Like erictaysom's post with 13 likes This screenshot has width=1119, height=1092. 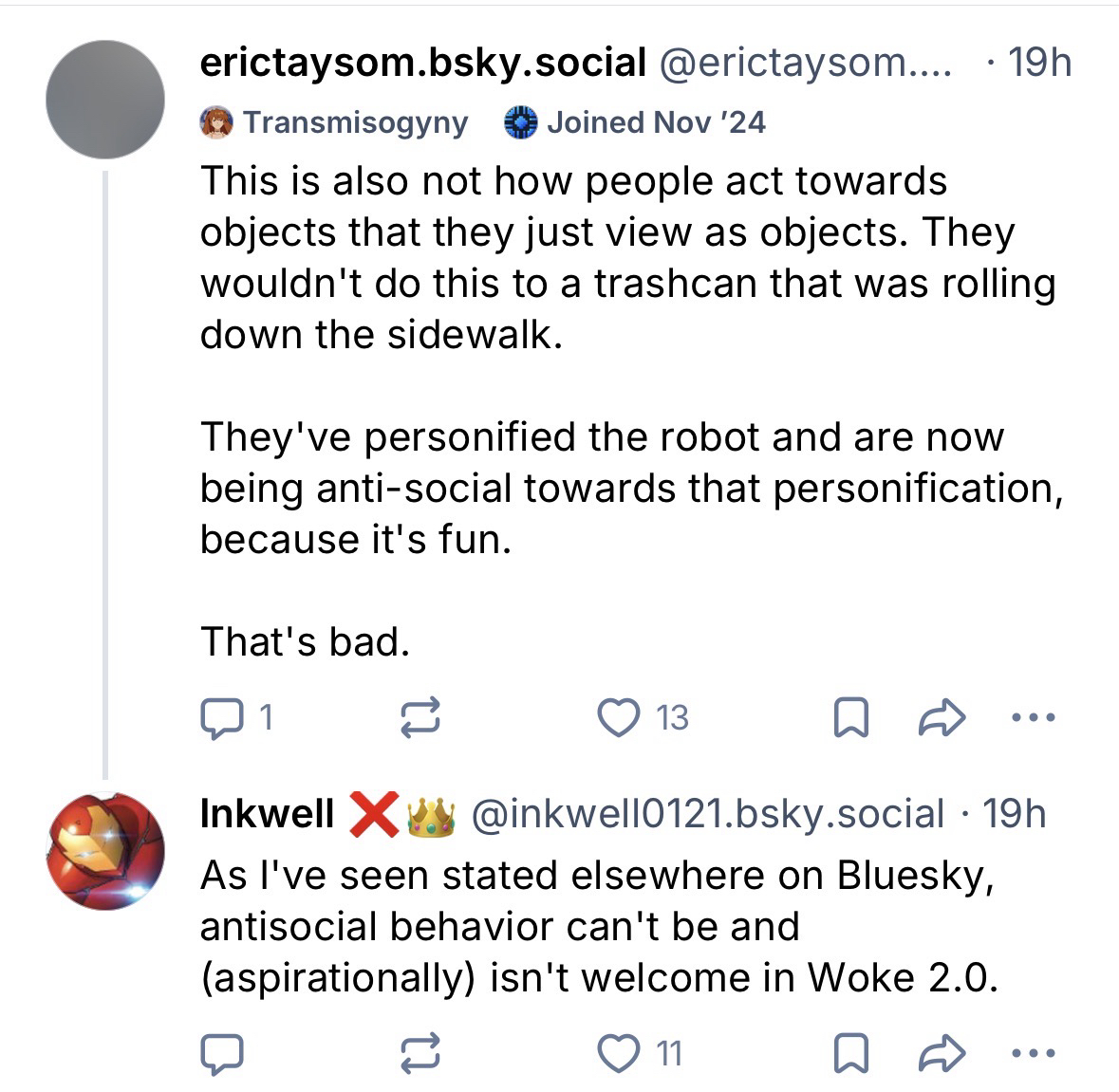click(x=619, y=718)
